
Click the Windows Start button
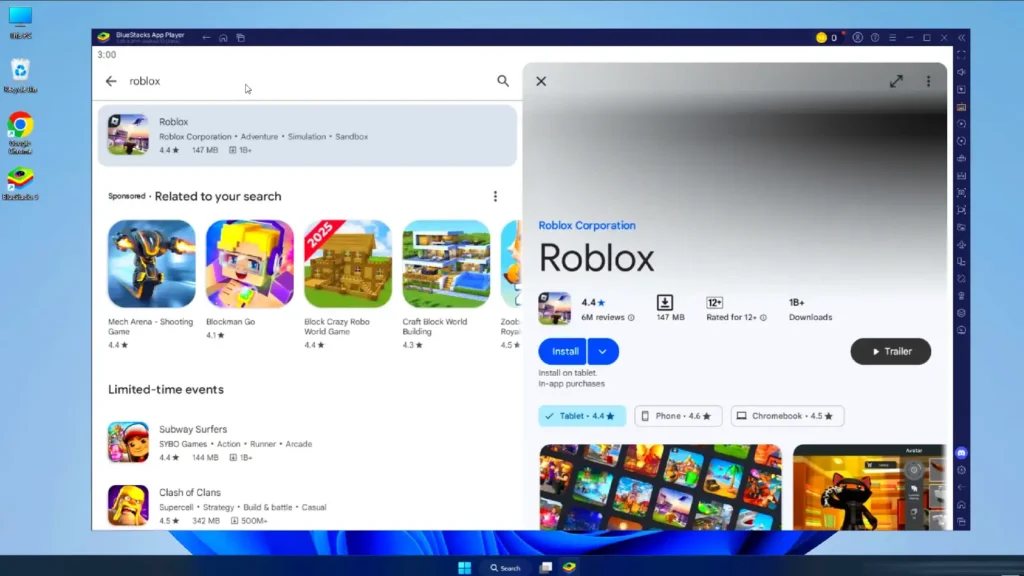point(464,568)
